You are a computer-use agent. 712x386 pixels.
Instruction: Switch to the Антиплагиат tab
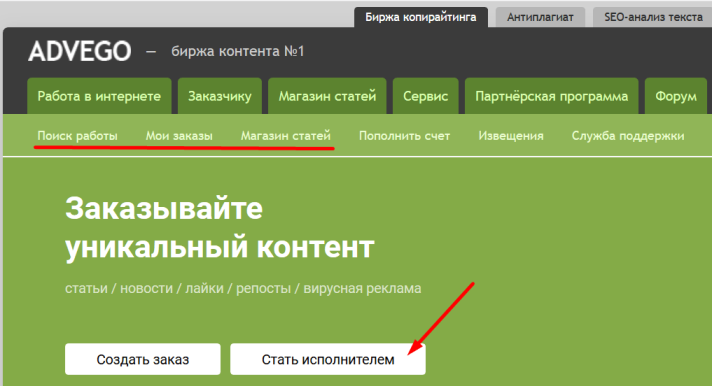click(x=540, y=17)
